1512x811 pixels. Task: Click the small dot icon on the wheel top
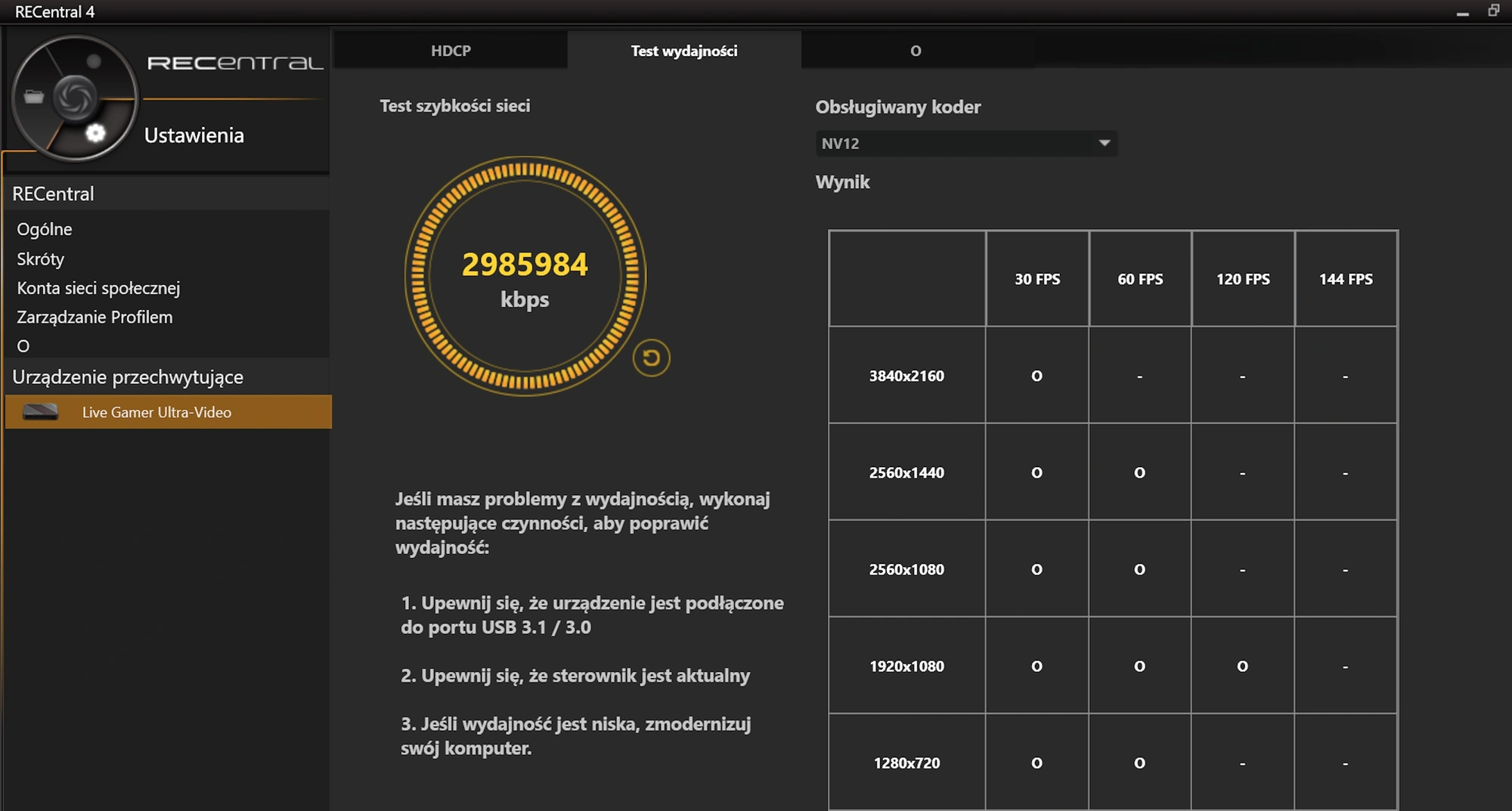[94, 61]
